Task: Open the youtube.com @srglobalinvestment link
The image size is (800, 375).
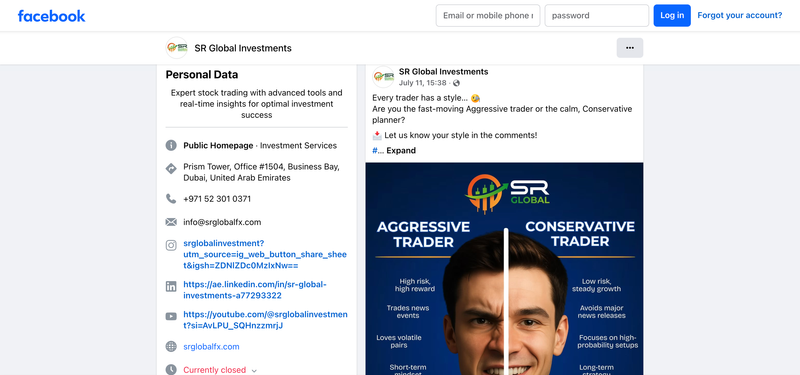Action: (x=265, y=320)
